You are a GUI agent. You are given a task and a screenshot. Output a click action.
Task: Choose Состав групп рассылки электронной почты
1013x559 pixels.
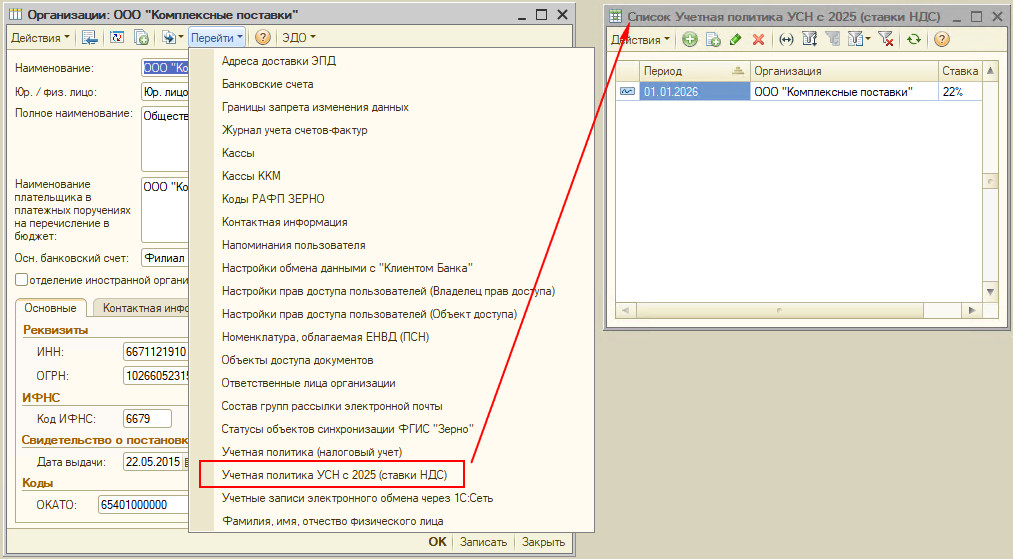coord(332,406)
